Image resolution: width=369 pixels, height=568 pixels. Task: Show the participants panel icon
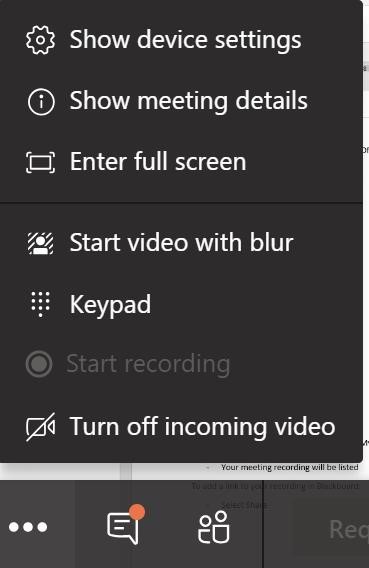pyautogui.click(x=214, y=527)
